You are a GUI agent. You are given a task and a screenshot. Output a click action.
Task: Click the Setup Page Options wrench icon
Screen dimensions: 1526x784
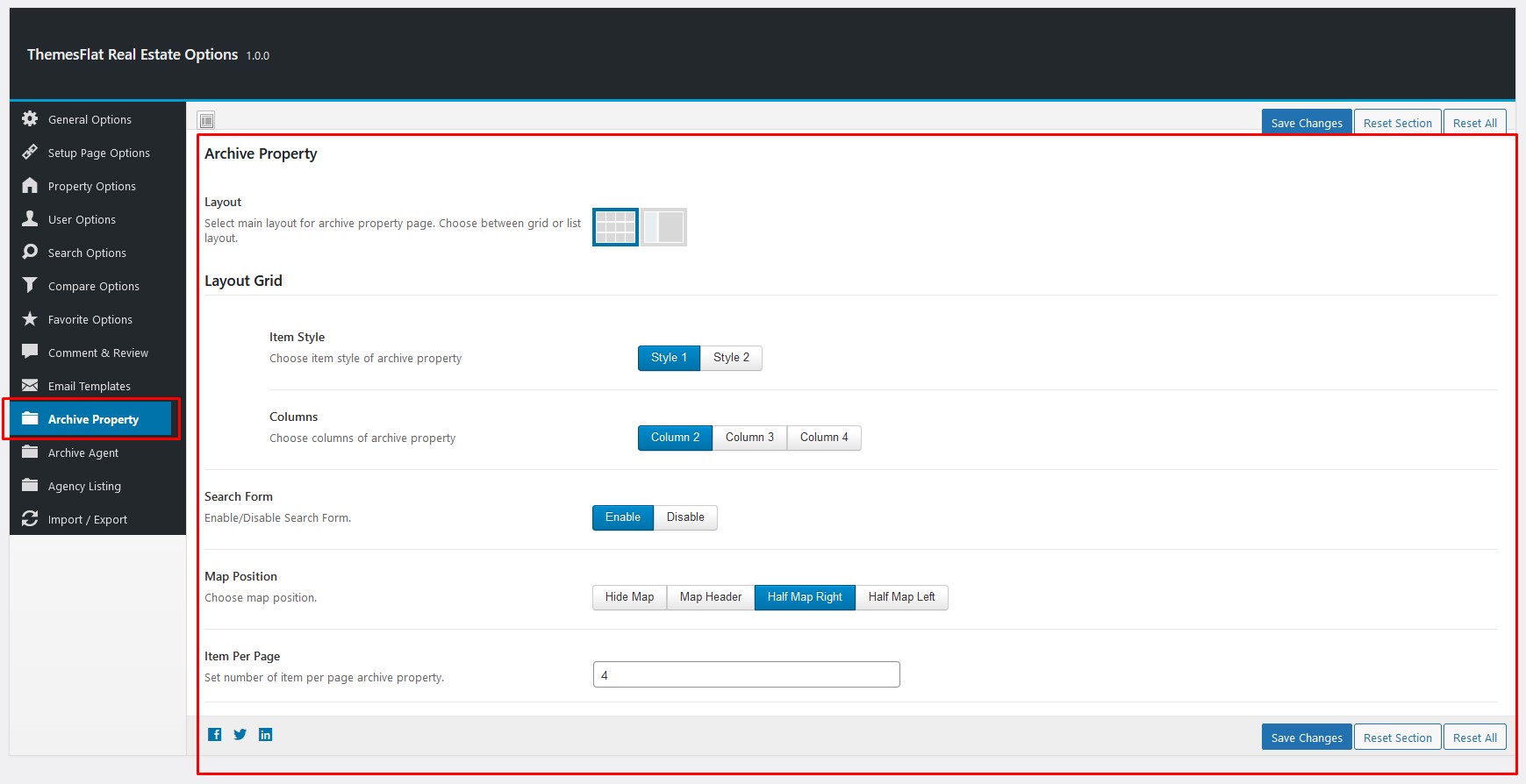point(30,152)
